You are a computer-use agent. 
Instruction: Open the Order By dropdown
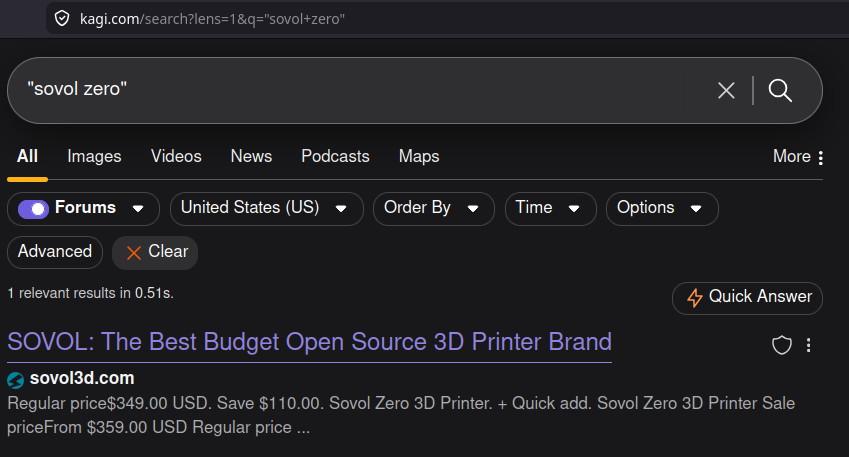click(433, 208)
